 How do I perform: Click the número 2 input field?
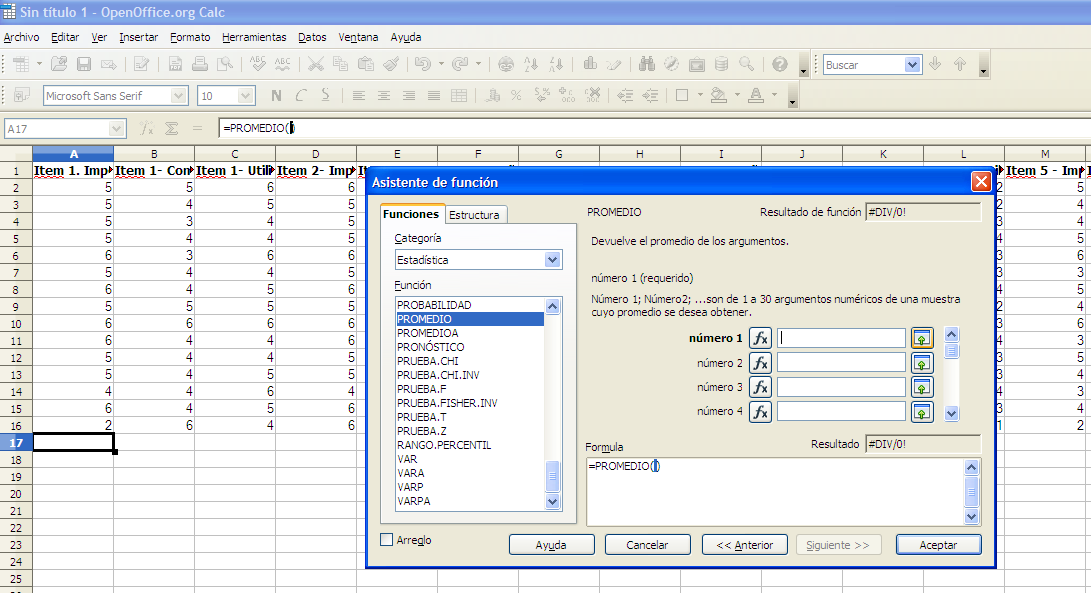[841, 363]
